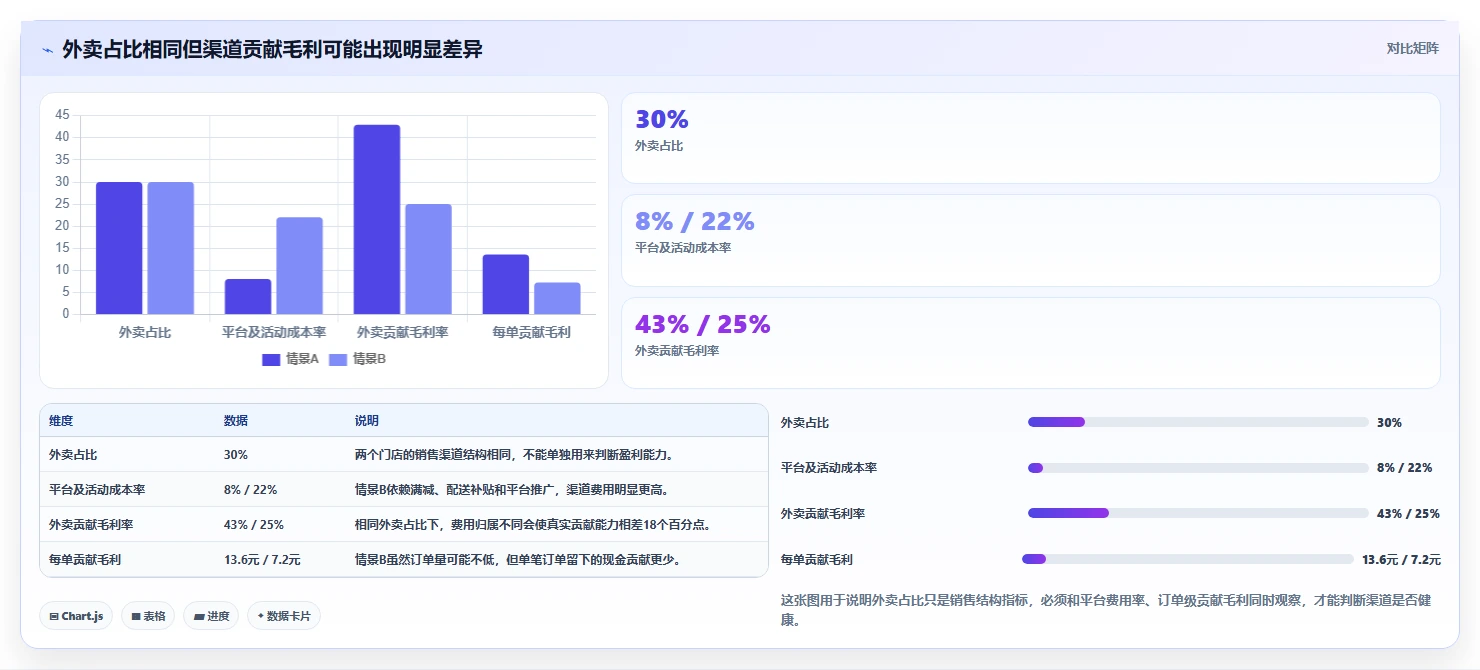Screen dimensions: 1480x670
Task: Click the 情景A bar for 外卖占比
Action: click(x=119, y=248)
